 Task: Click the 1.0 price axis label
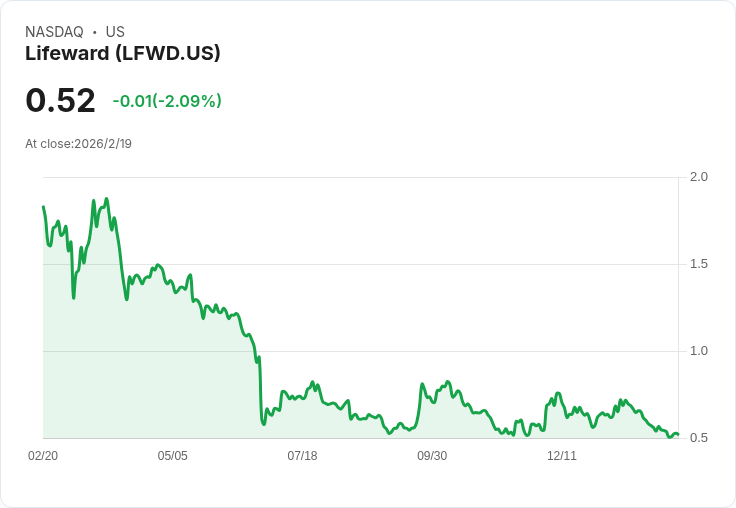[699, 351]
